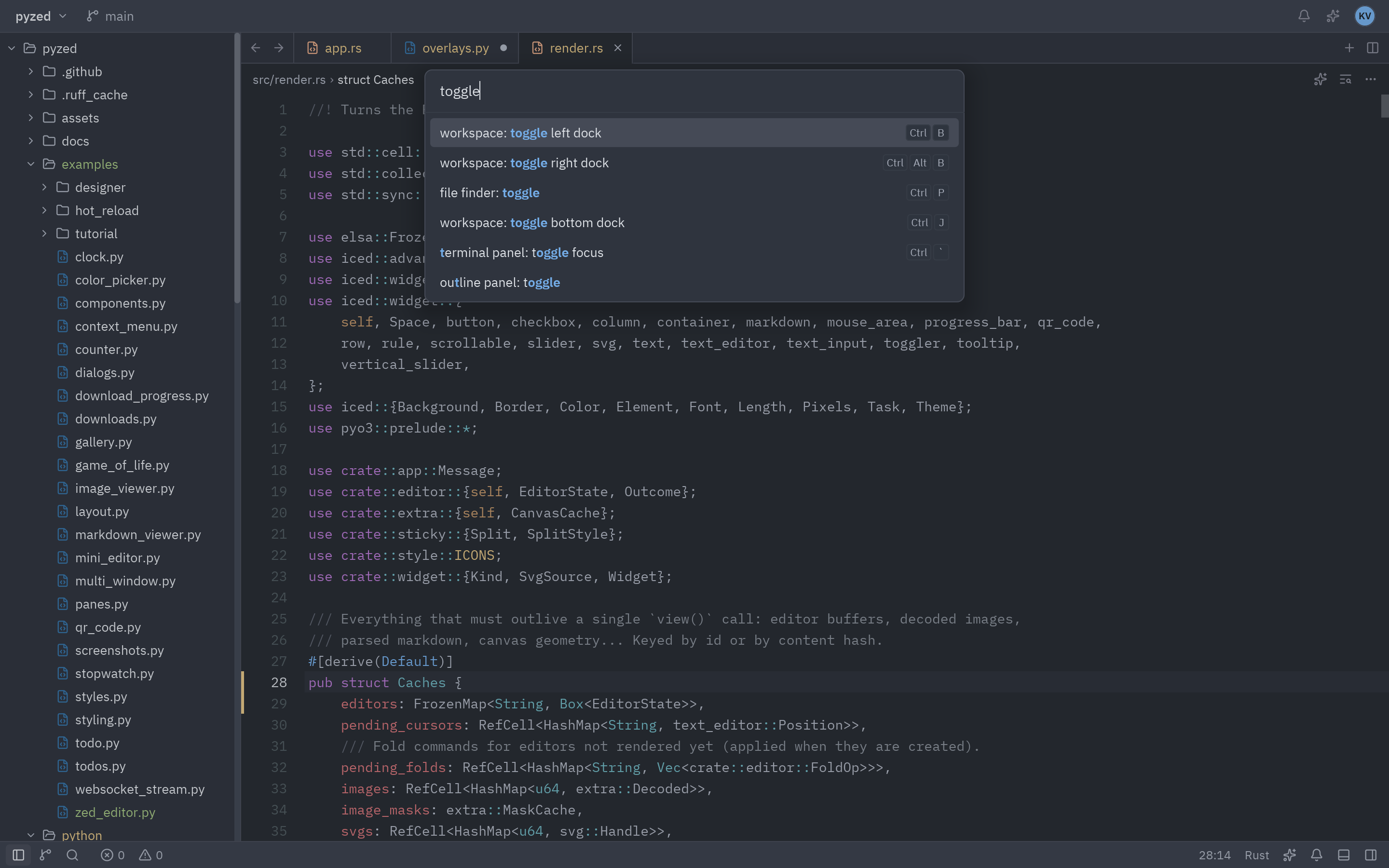The height and width of the screenshot is (868, 1389).
Task: Open status bar notification bell
Action: 1317,855
